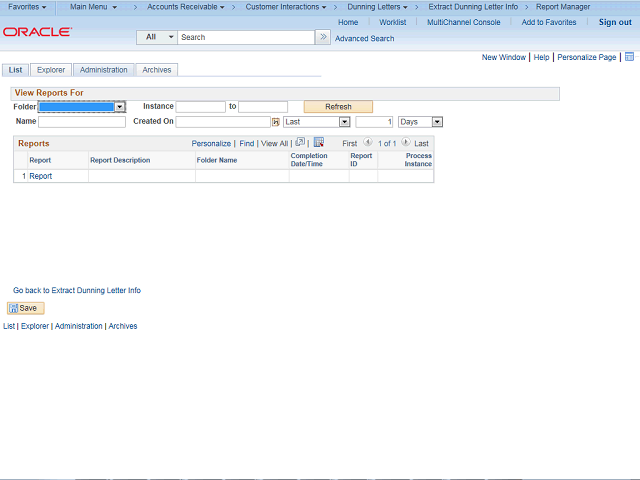Show previous row arrow in Reports grid
The image size is (640, 480).
[x=368, y=142]
